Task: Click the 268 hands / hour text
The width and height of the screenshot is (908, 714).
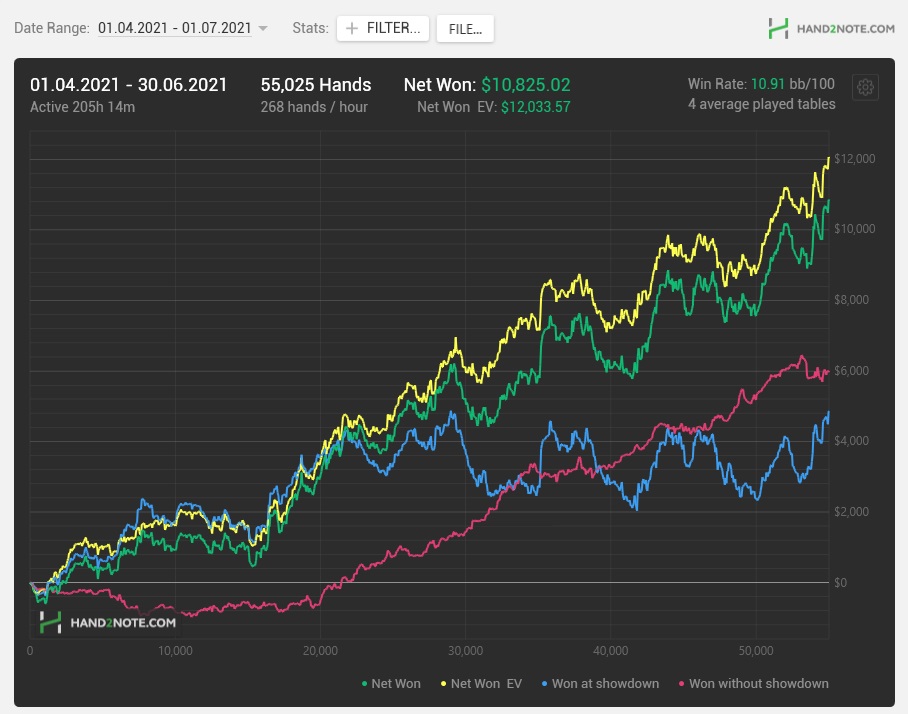Action: click(314, 107)
